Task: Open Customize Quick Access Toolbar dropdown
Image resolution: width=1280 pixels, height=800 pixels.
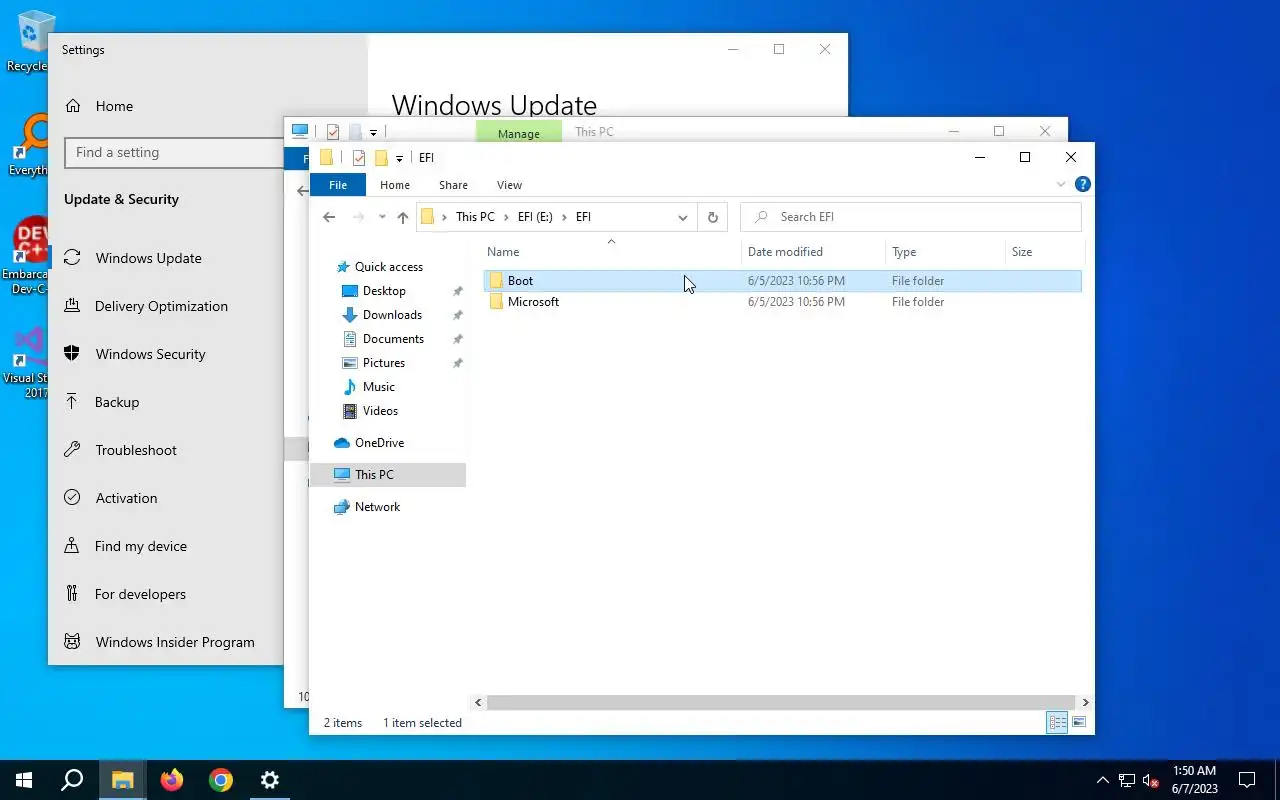Action: pyautogui.click(x=399, y=158)
